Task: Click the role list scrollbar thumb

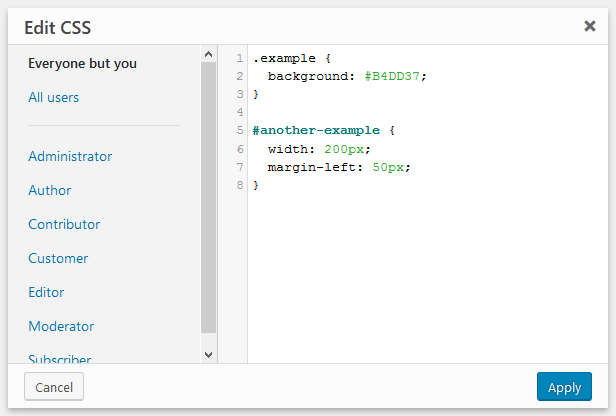Action: (x=209, y=198)
